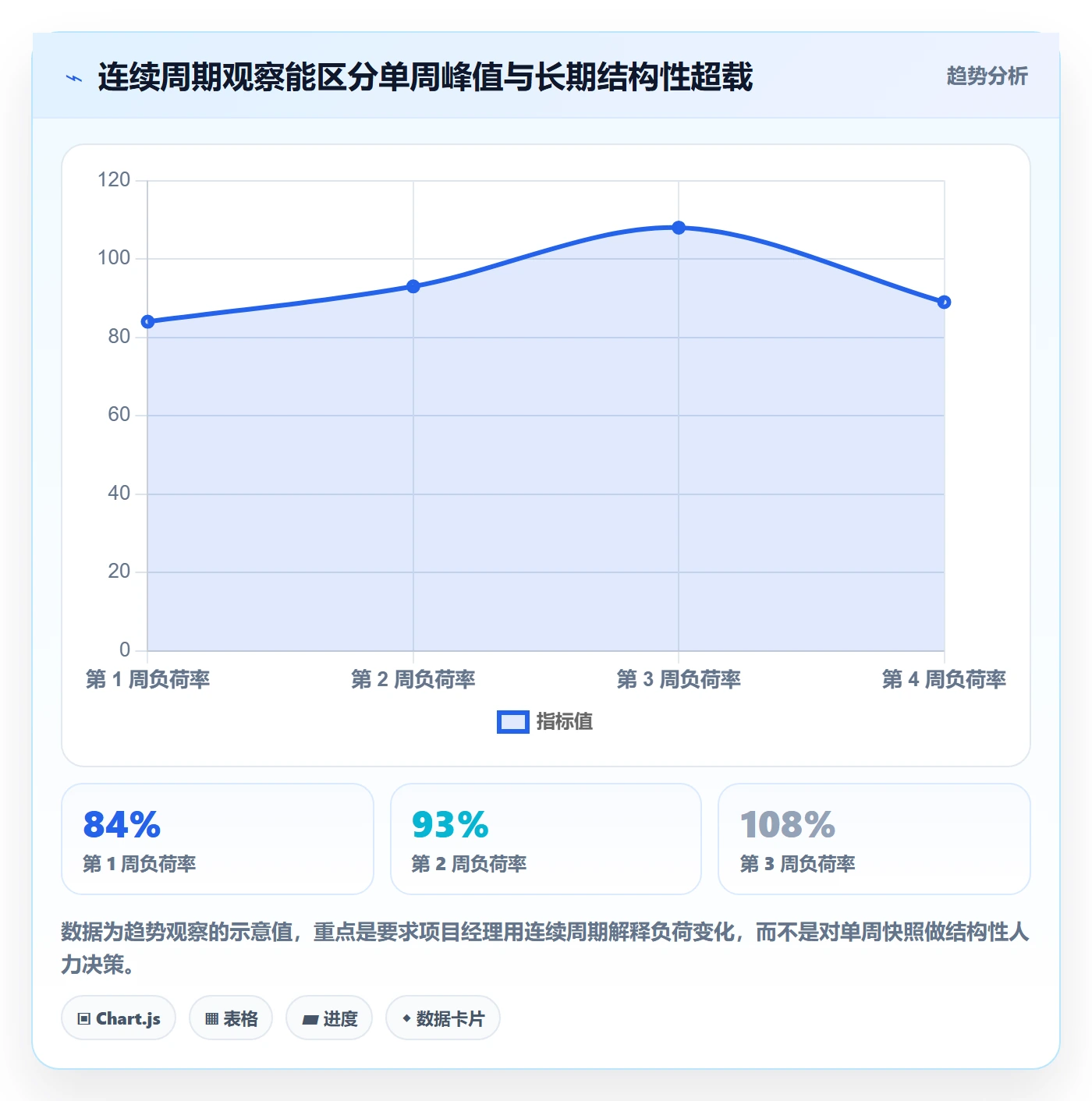Viewport: 1092px width, 1101px height.
Task: Click the Chart.js tag chip
Action: [119, 1018]
